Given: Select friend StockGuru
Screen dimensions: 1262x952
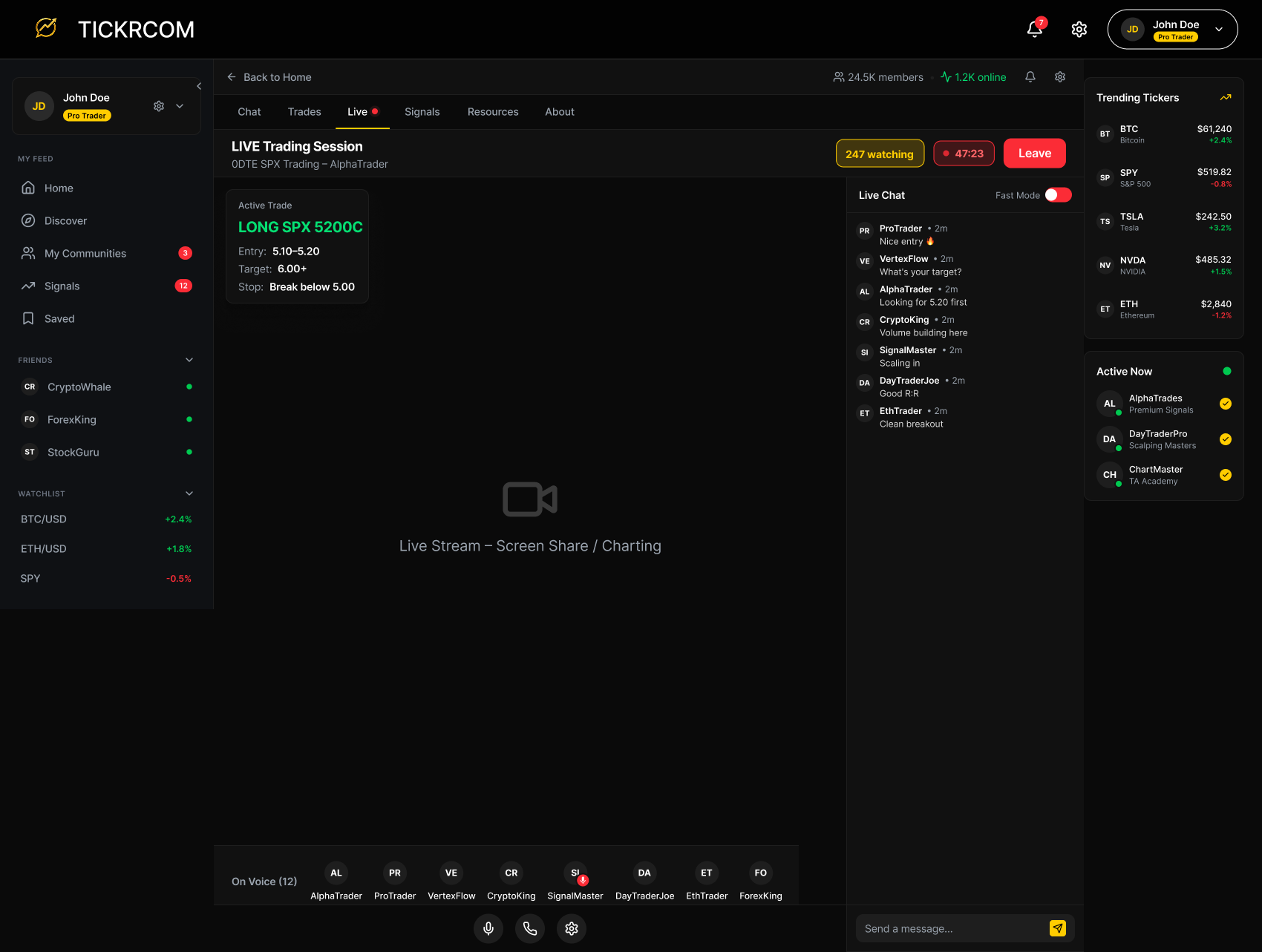Looking at the screenshot, I should click(x=106, y=452).
